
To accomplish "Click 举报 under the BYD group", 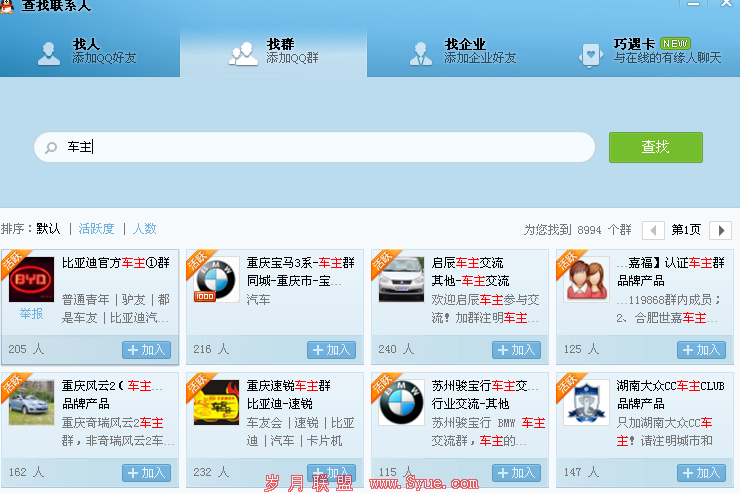I will pos(31,314).
